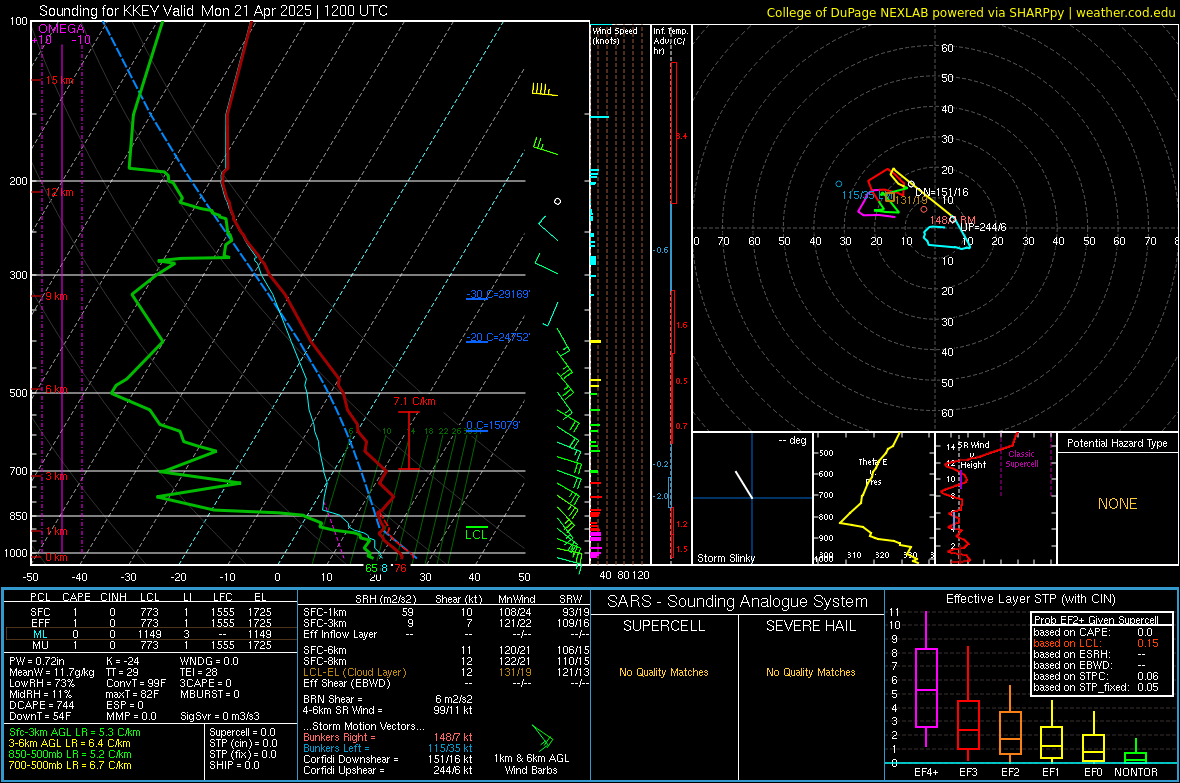Click the 'SHIP = 0.0' value
1180x783 pixels.
(234, 765)
